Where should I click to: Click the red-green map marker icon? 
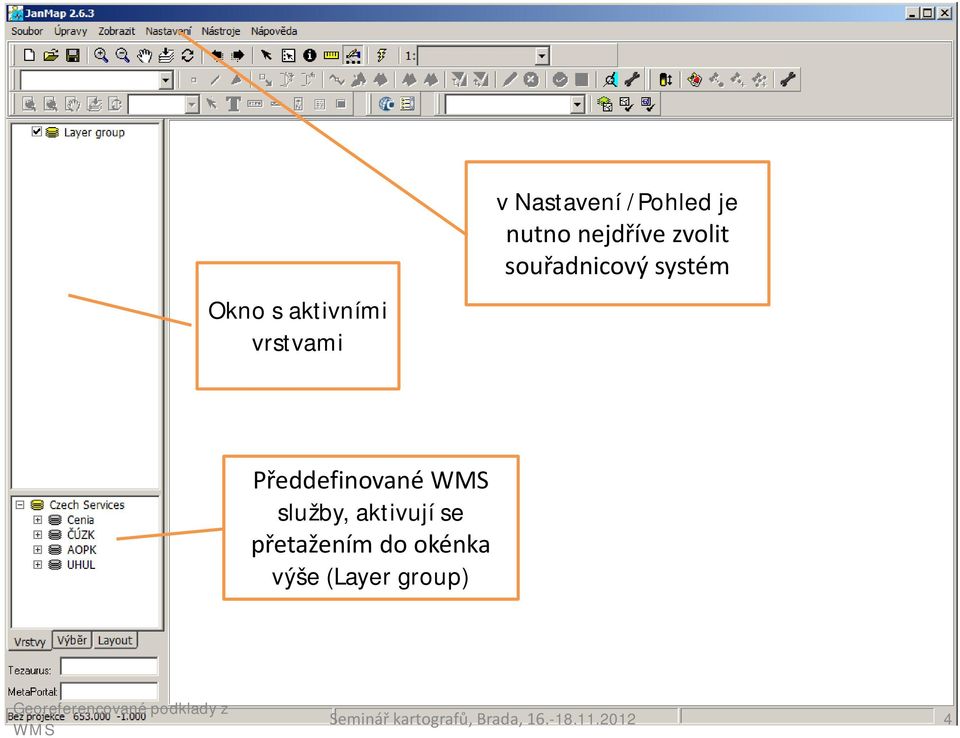694,80
